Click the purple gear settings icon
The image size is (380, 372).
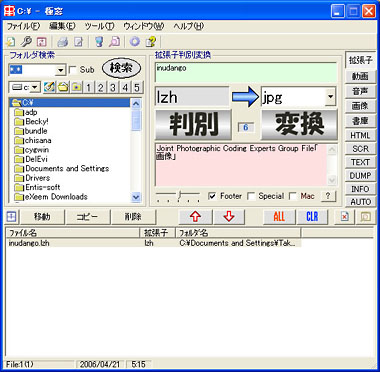[135, 42]
